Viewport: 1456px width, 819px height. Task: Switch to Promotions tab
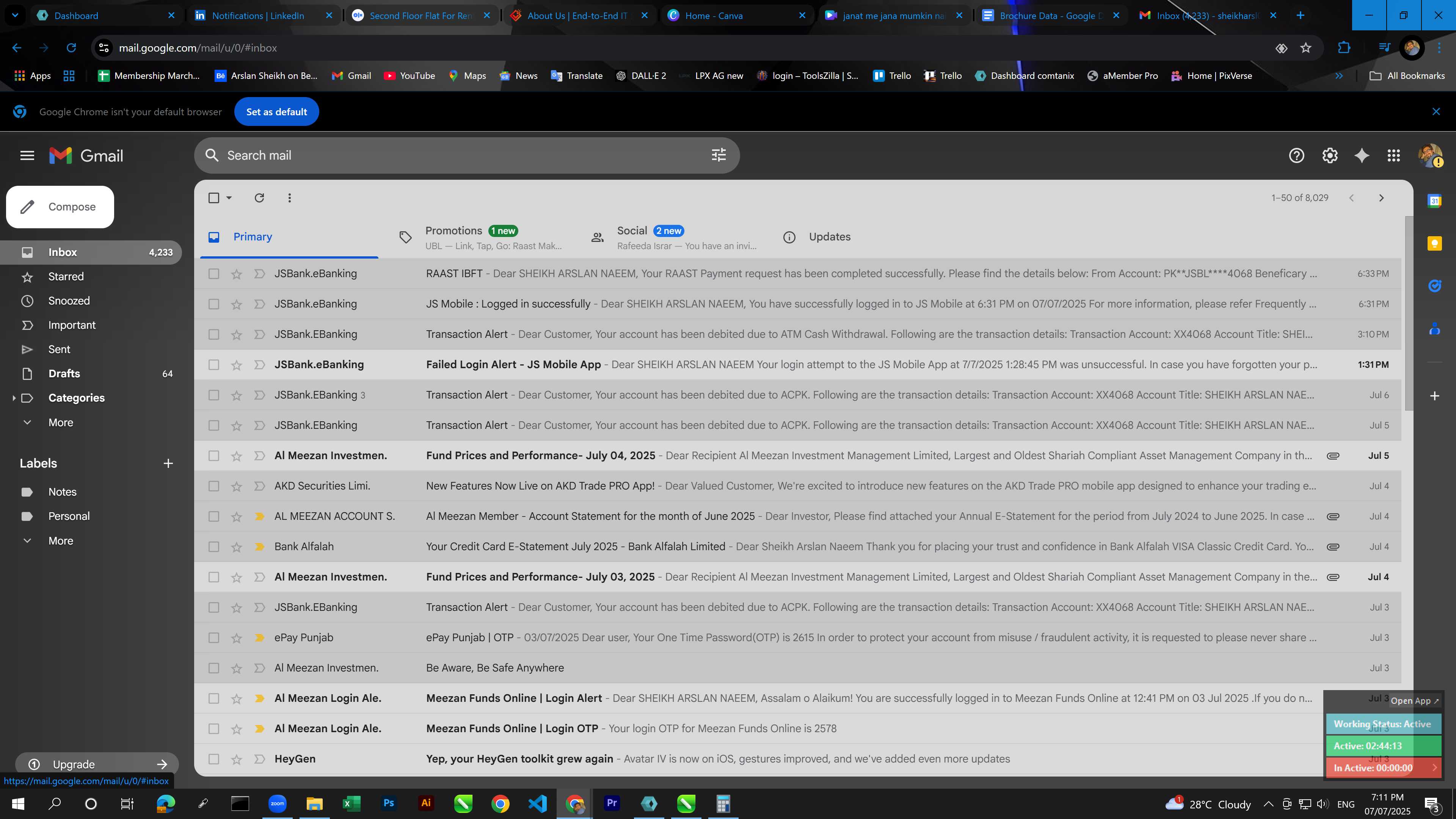pos(480,237)
